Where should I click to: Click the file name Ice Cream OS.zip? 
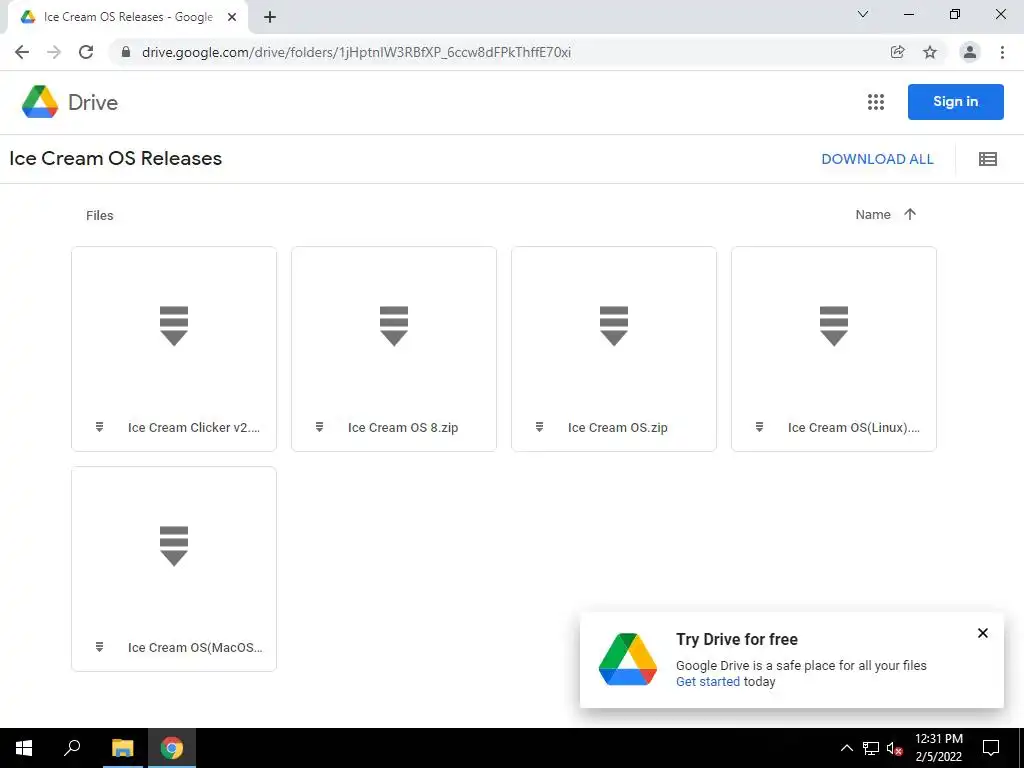pos(618,428)
